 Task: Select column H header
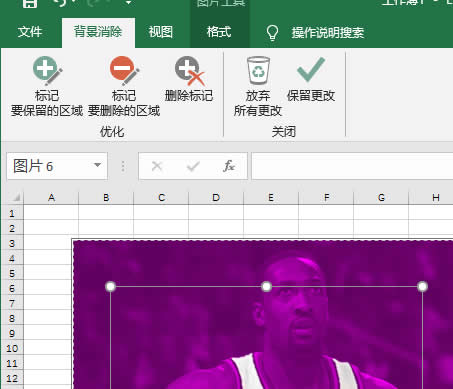coord(431,198)
